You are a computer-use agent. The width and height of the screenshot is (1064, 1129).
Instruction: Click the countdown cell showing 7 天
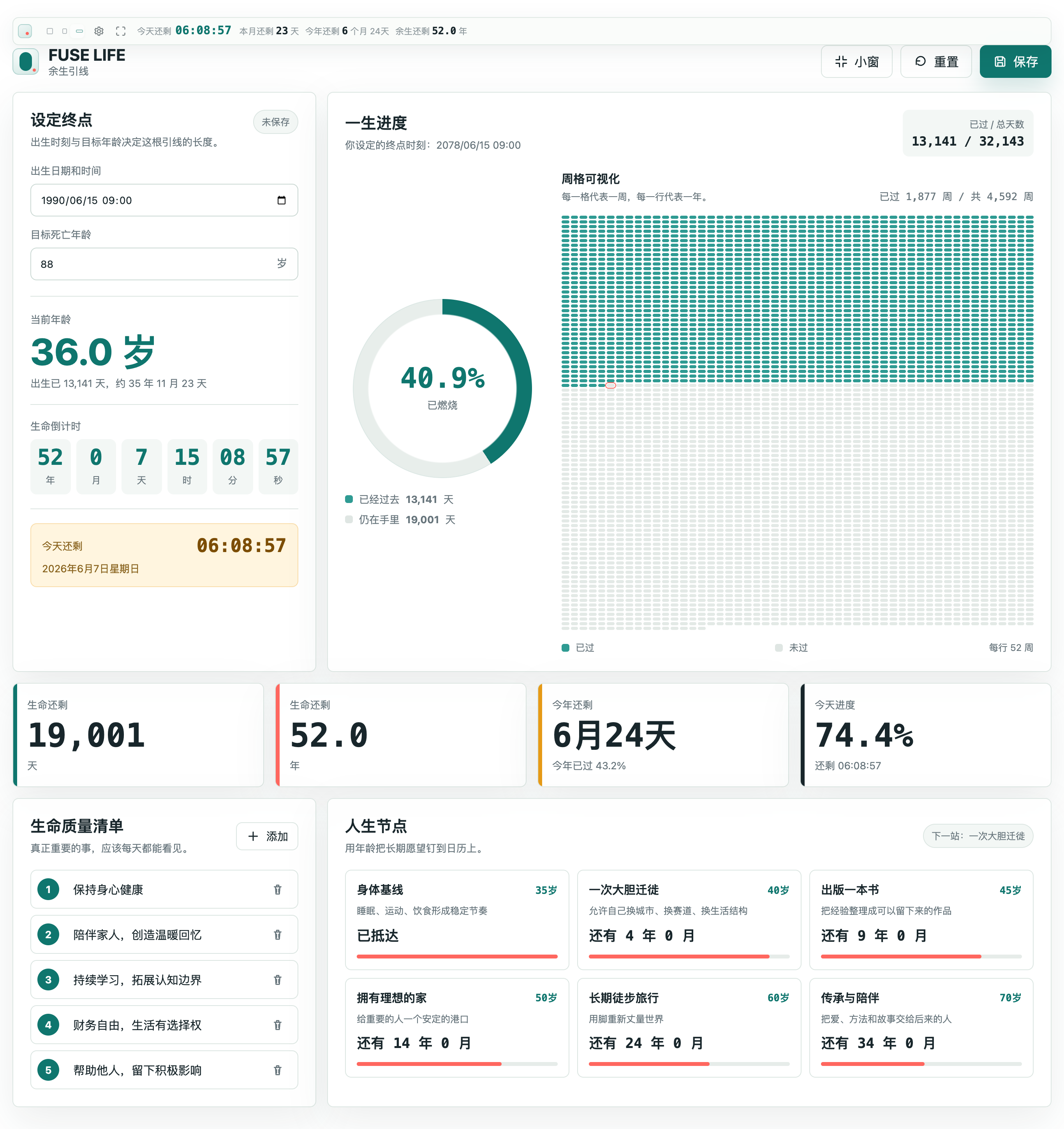141,467
